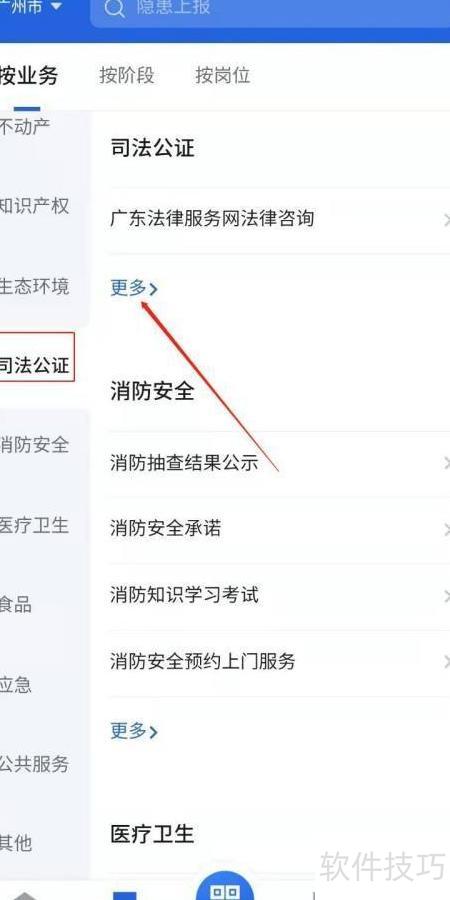450x900 pixels.
Task: Select 知识产权 in the sidebar
Action: coord(34,205)
